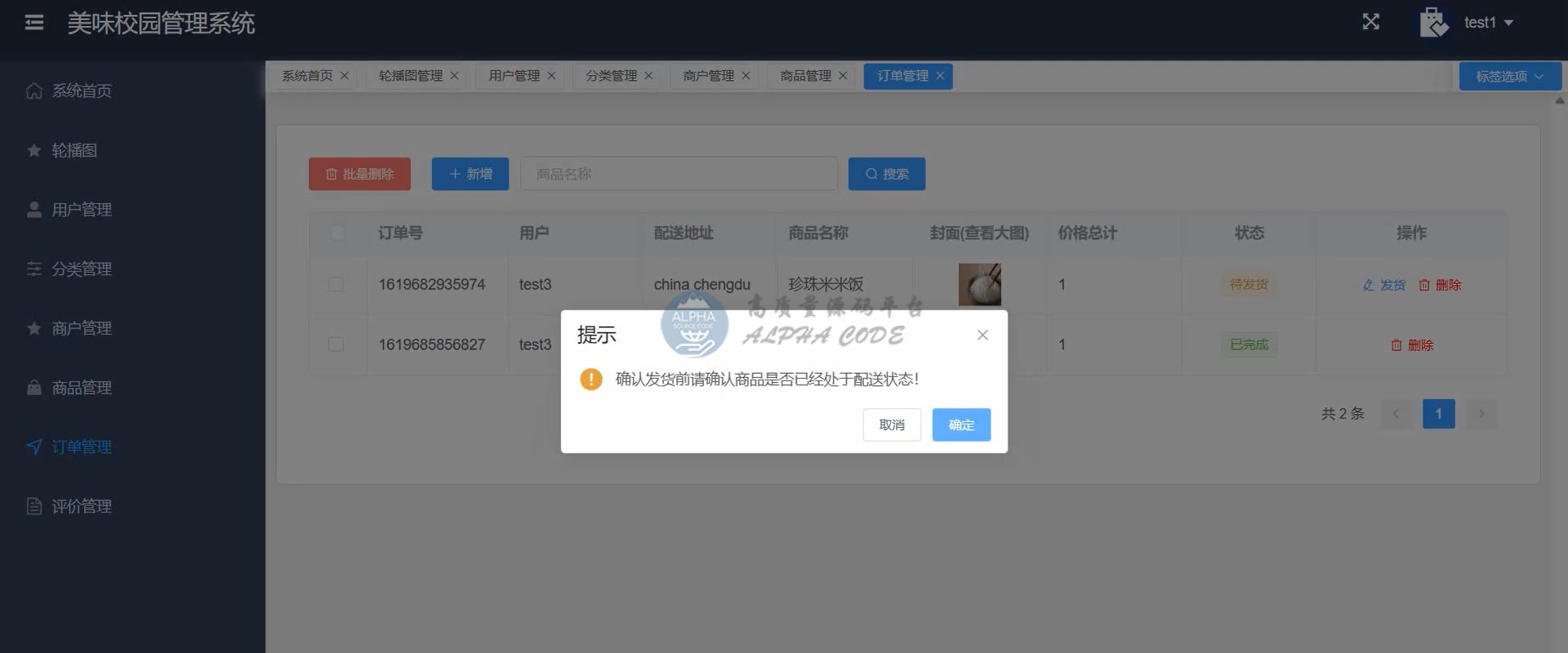Expand the 标签选项 dropdown

point(1509,77)
